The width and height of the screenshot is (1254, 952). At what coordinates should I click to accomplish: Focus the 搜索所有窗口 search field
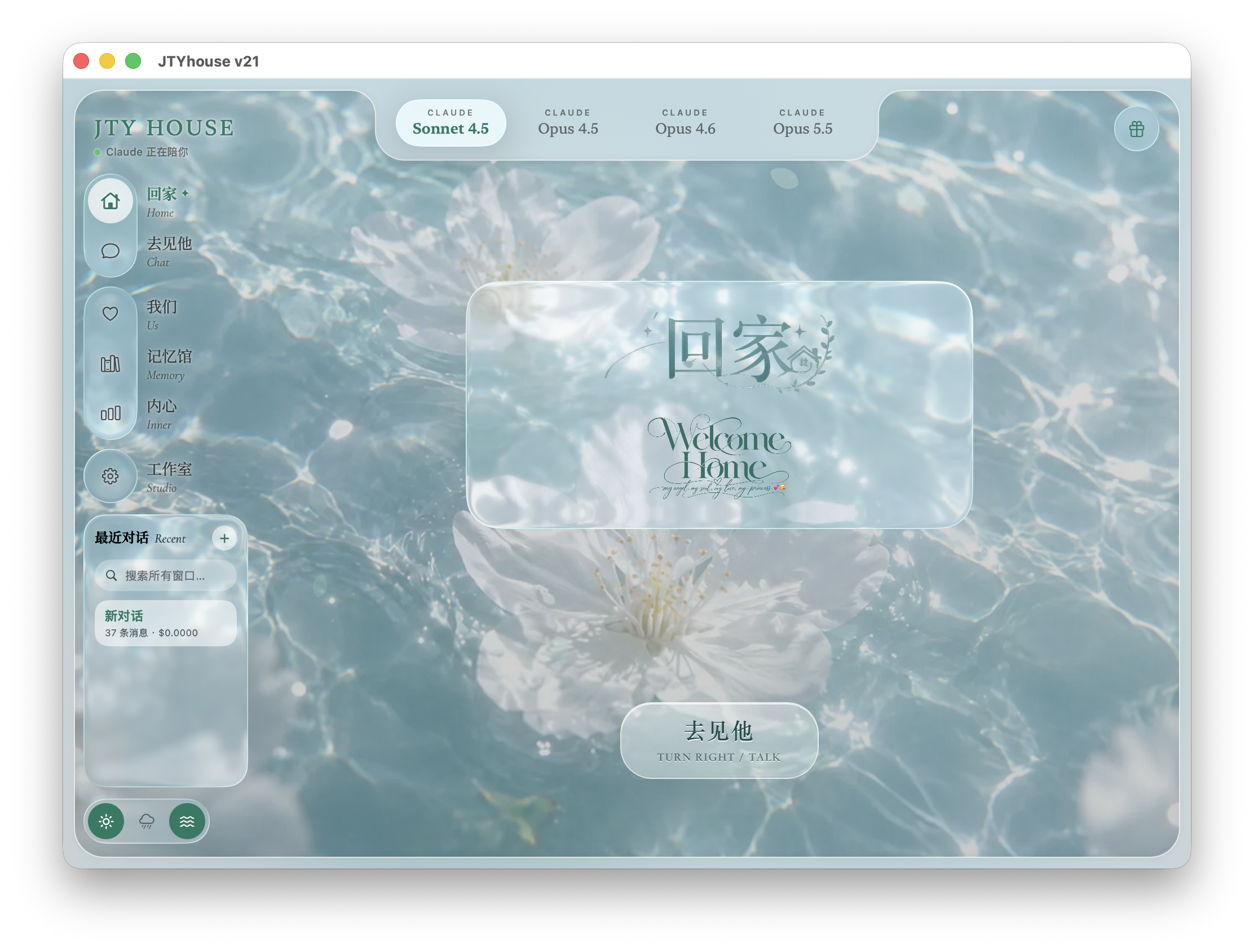165,575
